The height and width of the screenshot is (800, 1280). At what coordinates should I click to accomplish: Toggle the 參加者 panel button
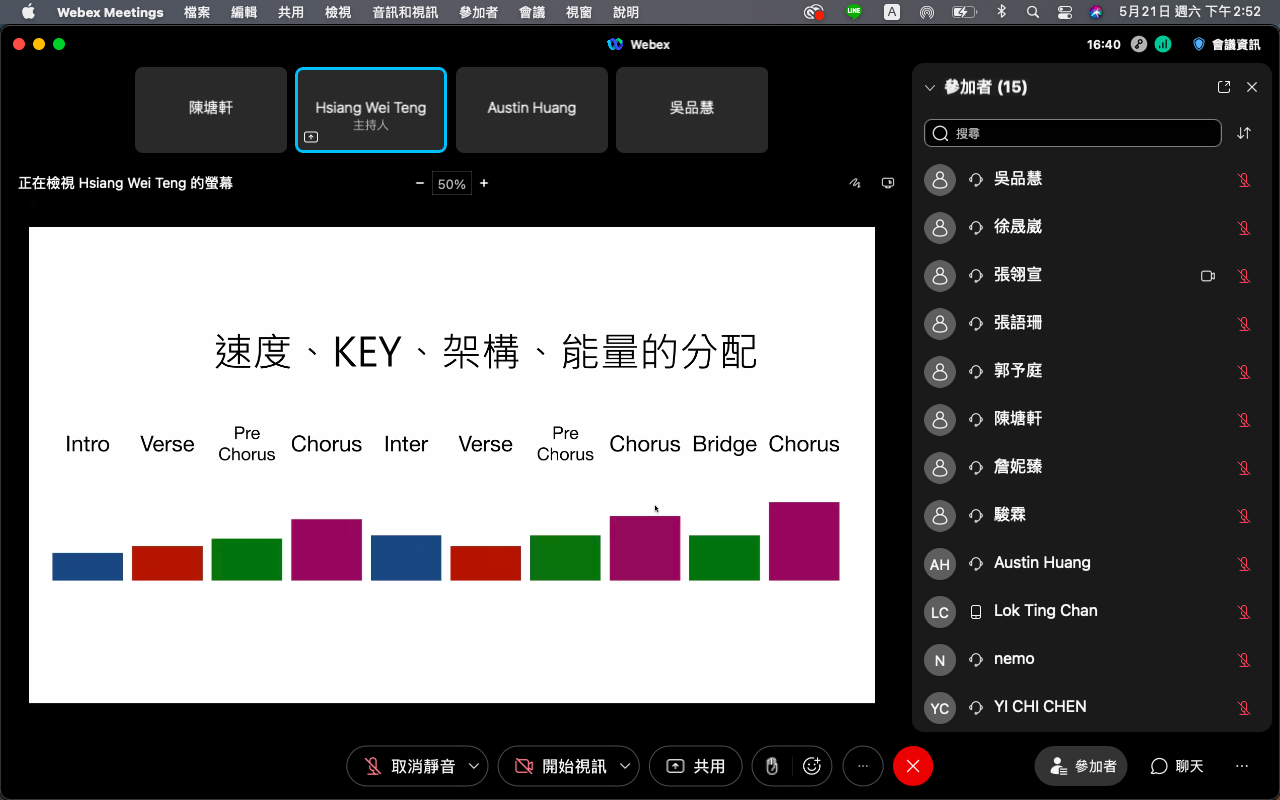pos(1082,766)
